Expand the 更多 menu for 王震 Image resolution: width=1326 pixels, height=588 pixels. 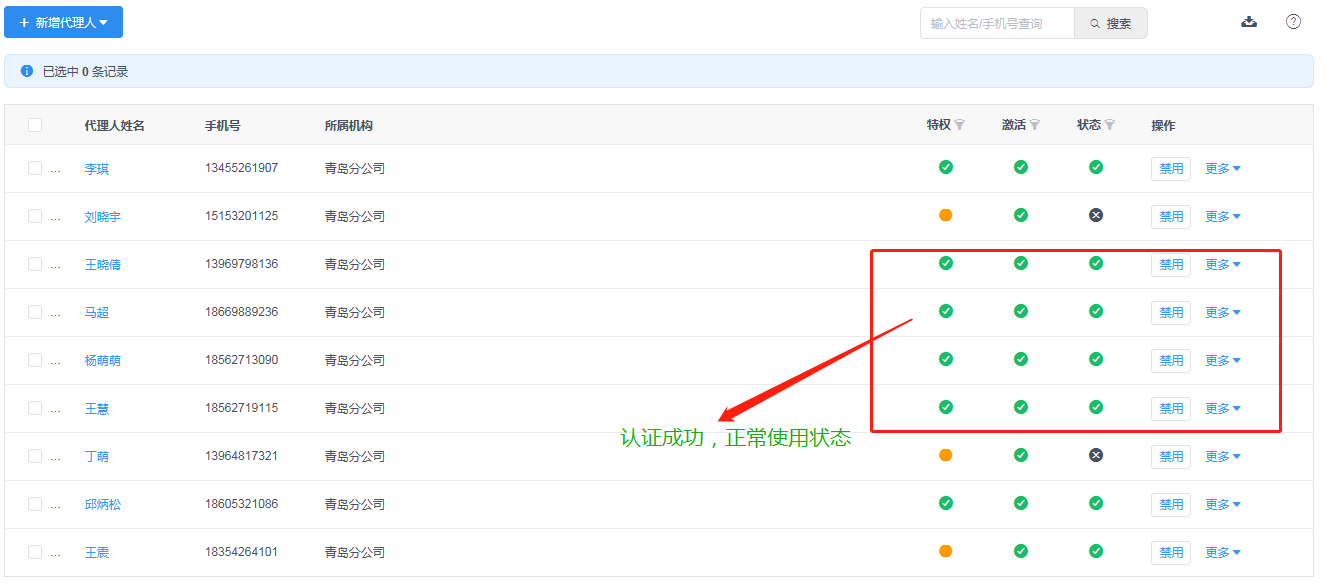(1222, 553)
